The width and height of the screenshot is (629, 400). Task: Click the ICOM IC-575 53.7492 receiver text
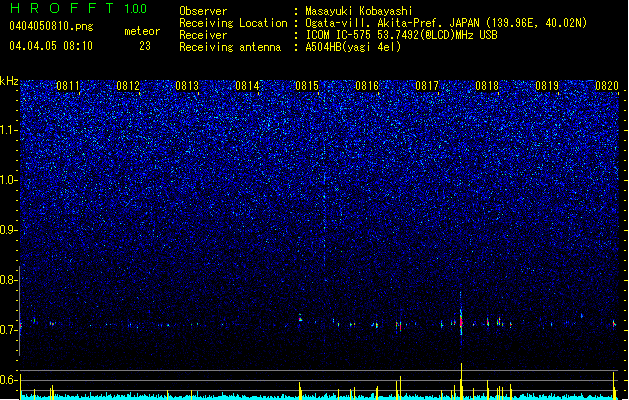pos(401,35)
